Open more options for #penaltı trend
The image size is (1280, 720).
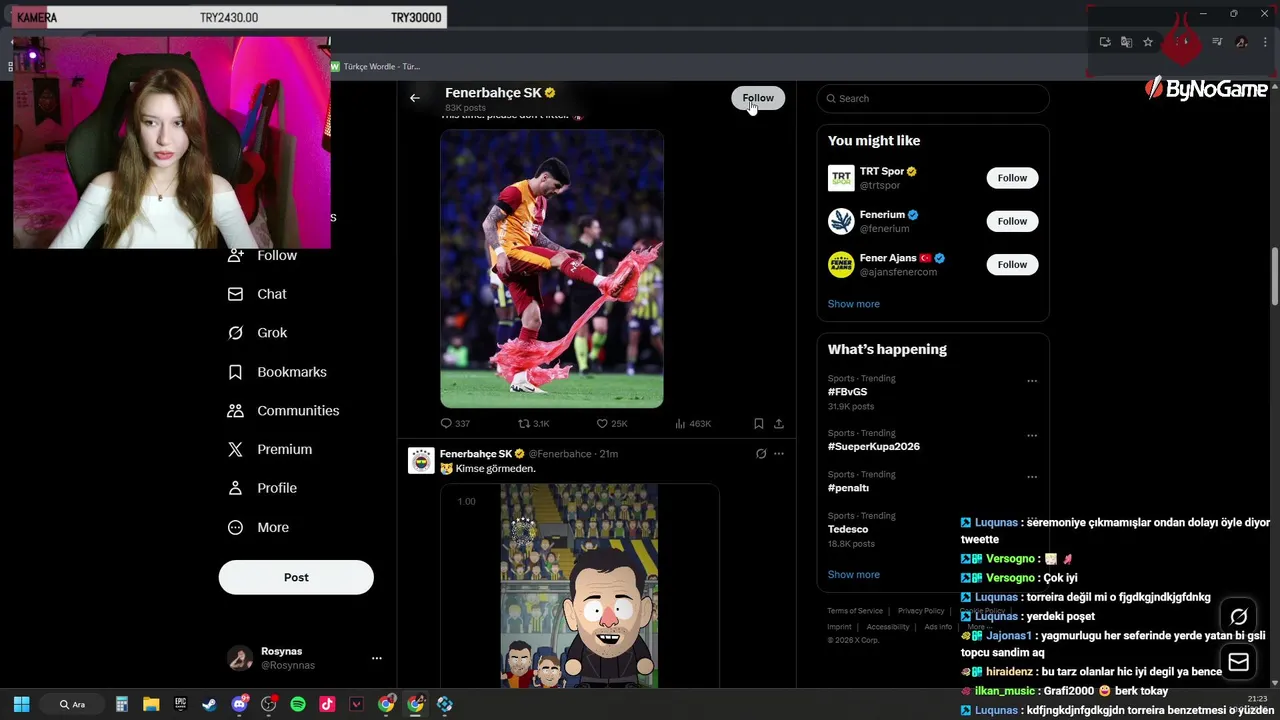[1032, 477]
